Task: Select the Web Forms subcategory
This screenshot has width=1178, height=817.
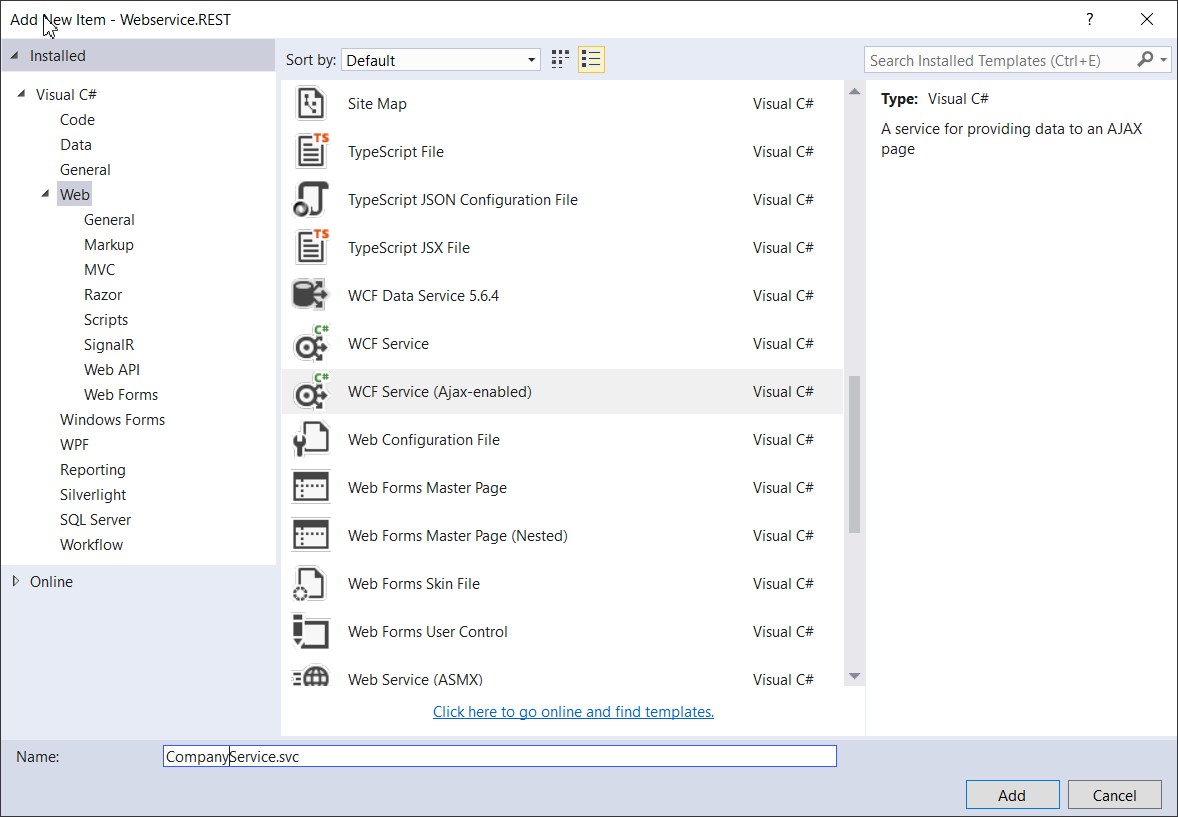Action: (x=121, y=395)
